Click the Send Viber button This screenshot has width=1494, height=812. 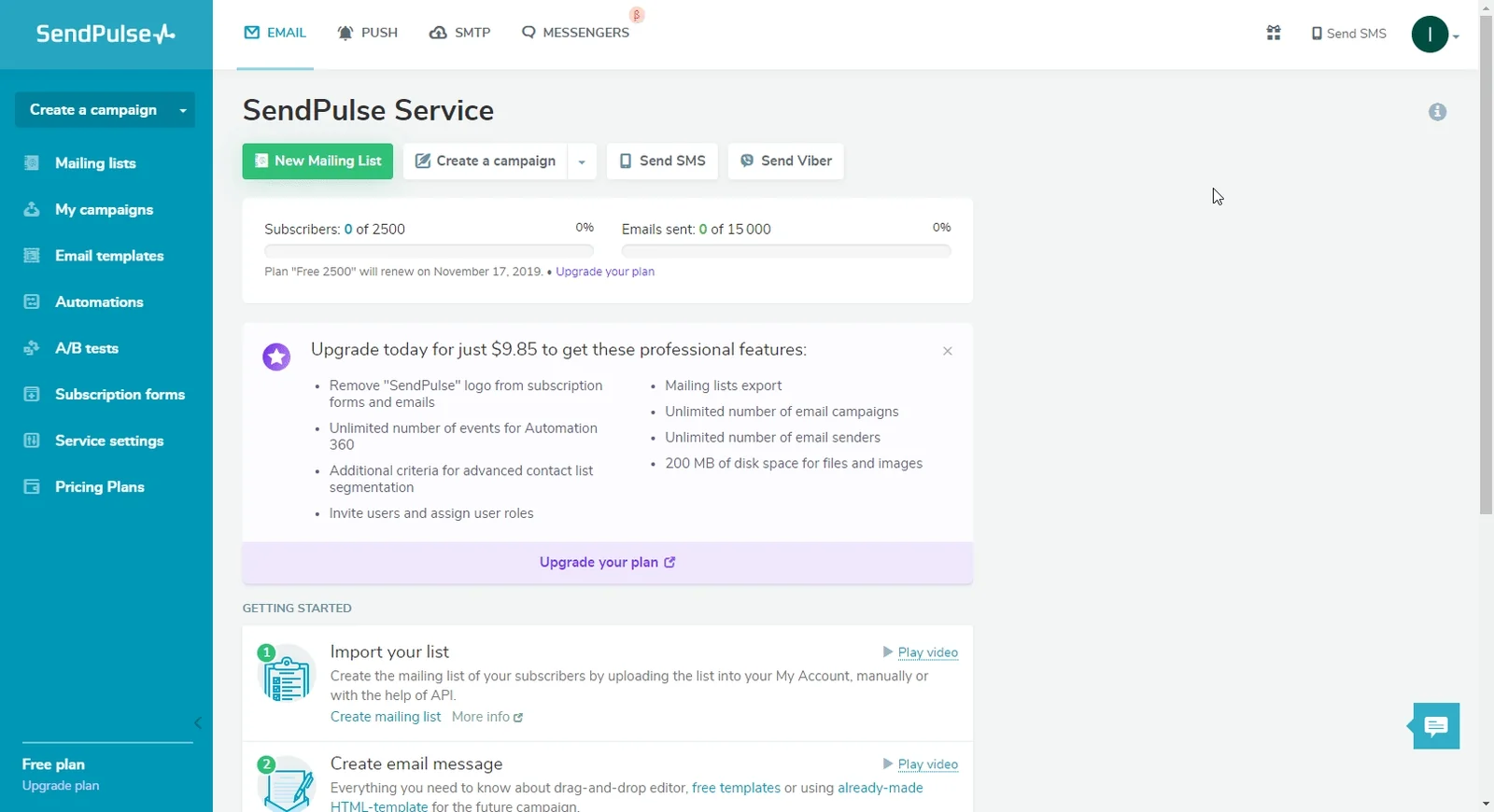tap(786, 161)
